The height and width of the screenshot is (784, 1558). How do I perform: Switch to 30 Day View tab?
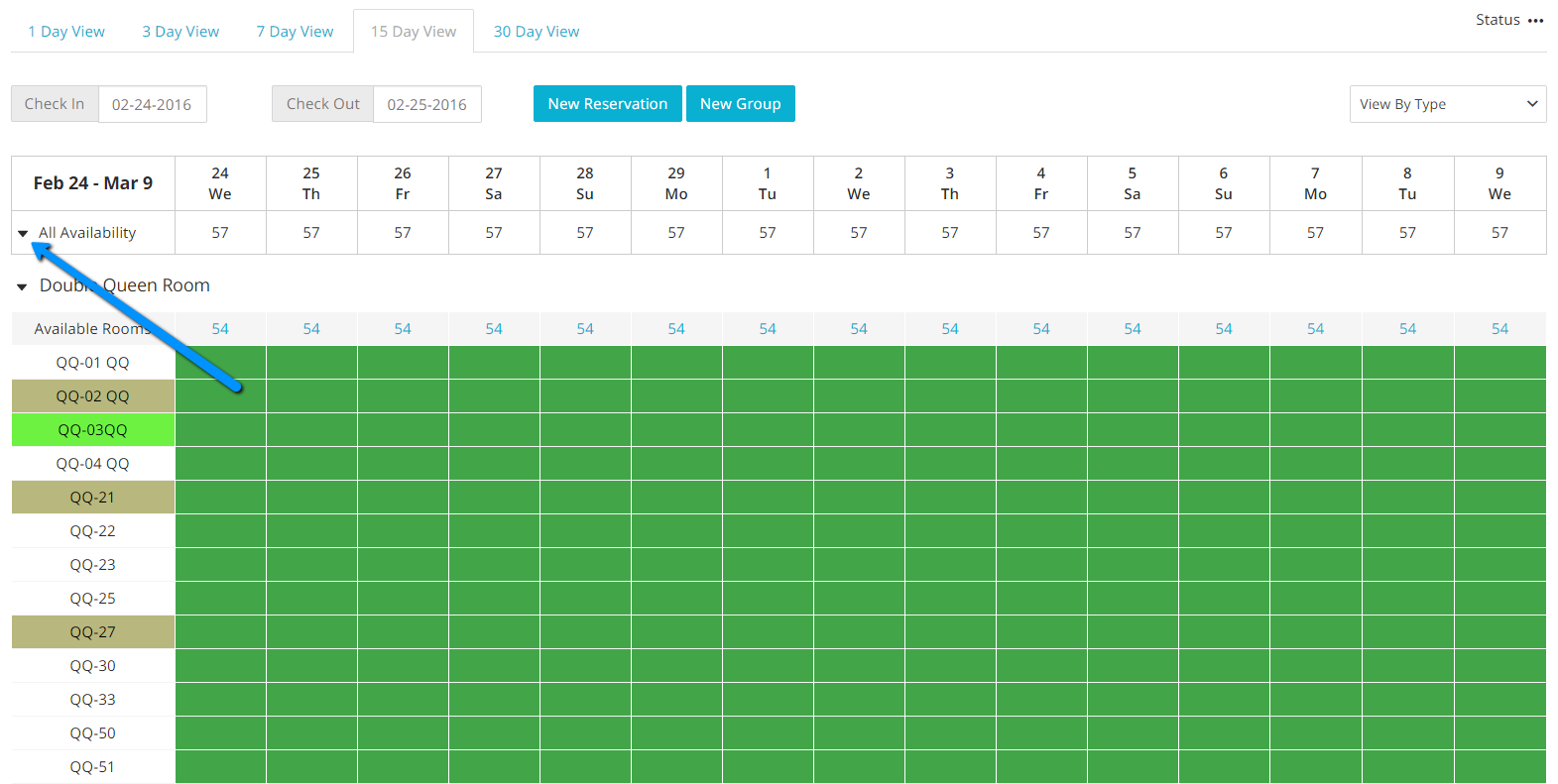tap(537, 32)
